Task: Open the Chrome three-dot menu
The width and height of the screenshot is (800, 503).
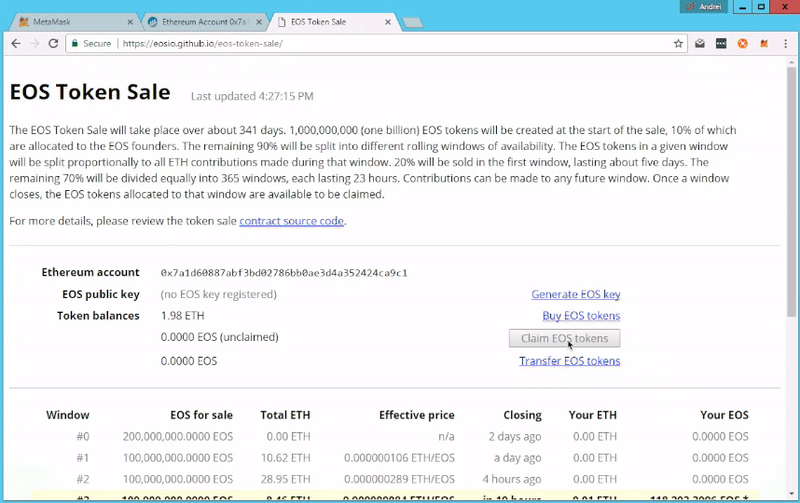Action: click(x=785, y=43)
